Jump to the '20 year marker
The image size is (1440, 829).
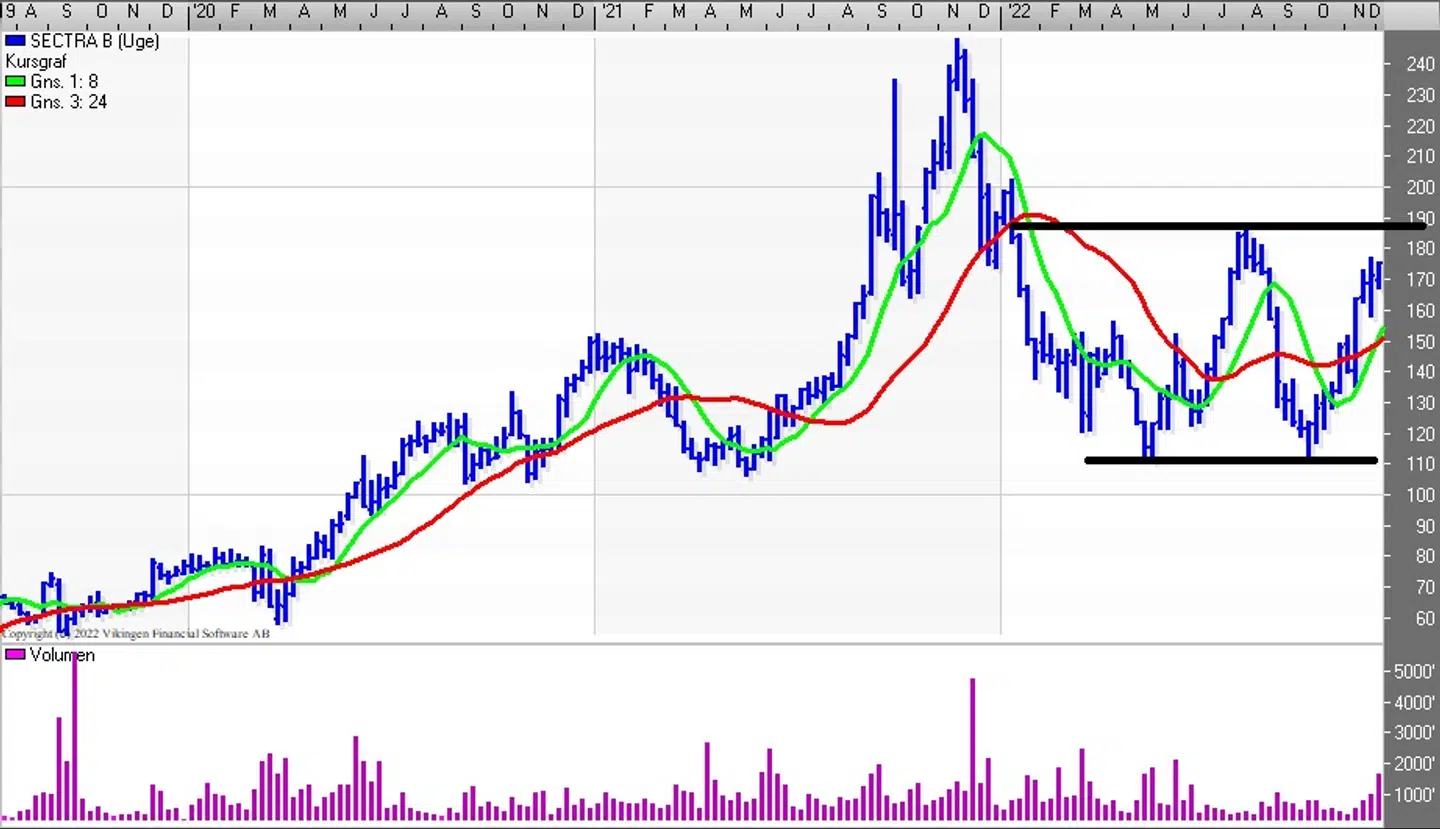(203, 12)
